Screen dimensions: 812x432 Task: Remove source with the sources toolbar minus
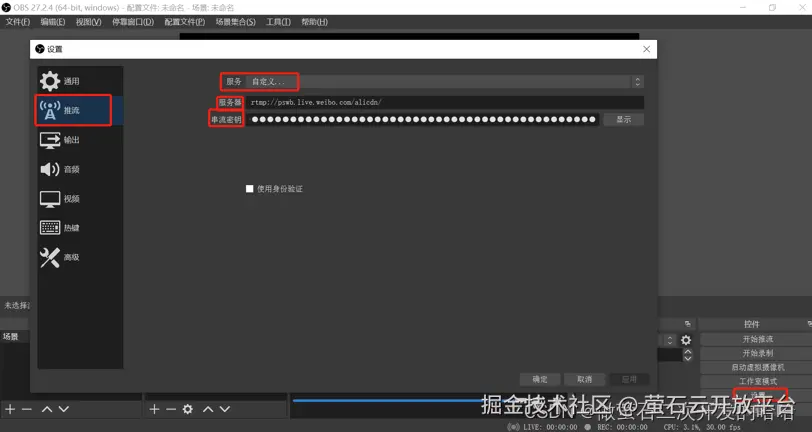click(171, 409)
